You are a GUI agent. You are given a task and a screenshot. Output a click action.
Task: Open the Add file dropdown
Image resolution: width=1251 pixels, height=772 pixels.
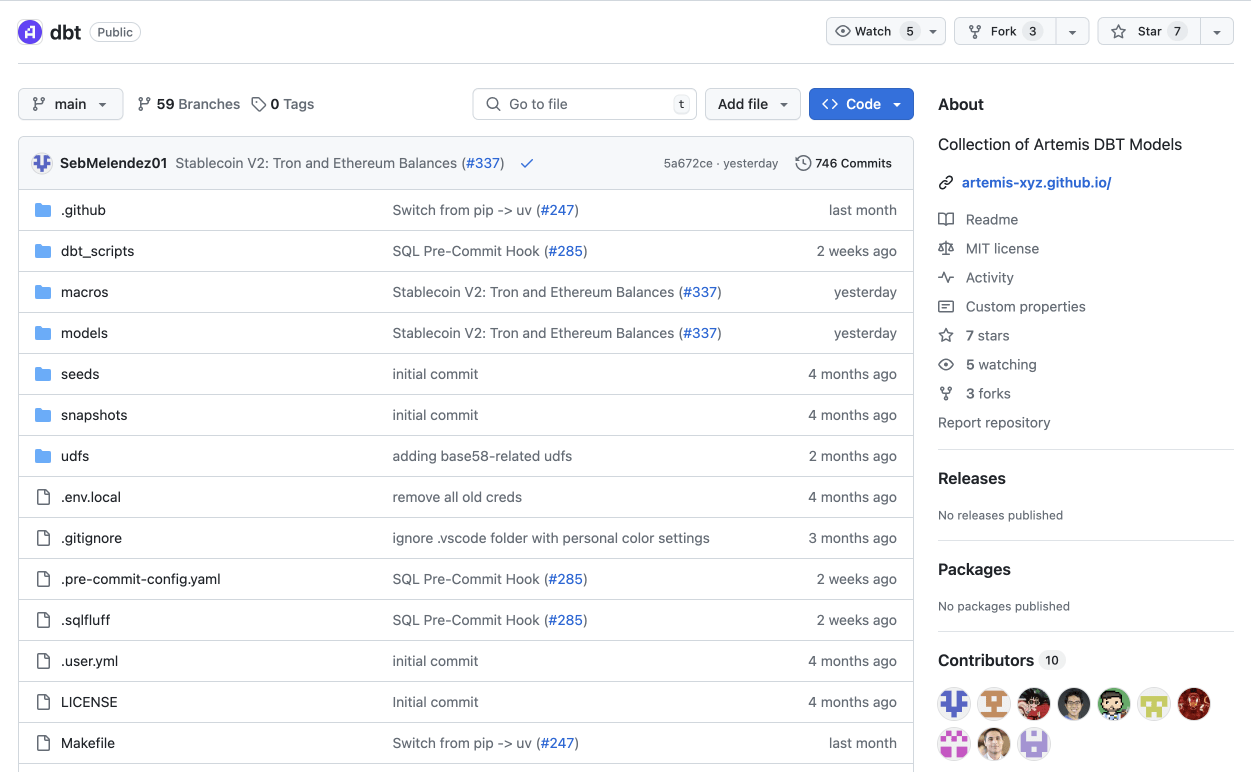coord(753,104)
